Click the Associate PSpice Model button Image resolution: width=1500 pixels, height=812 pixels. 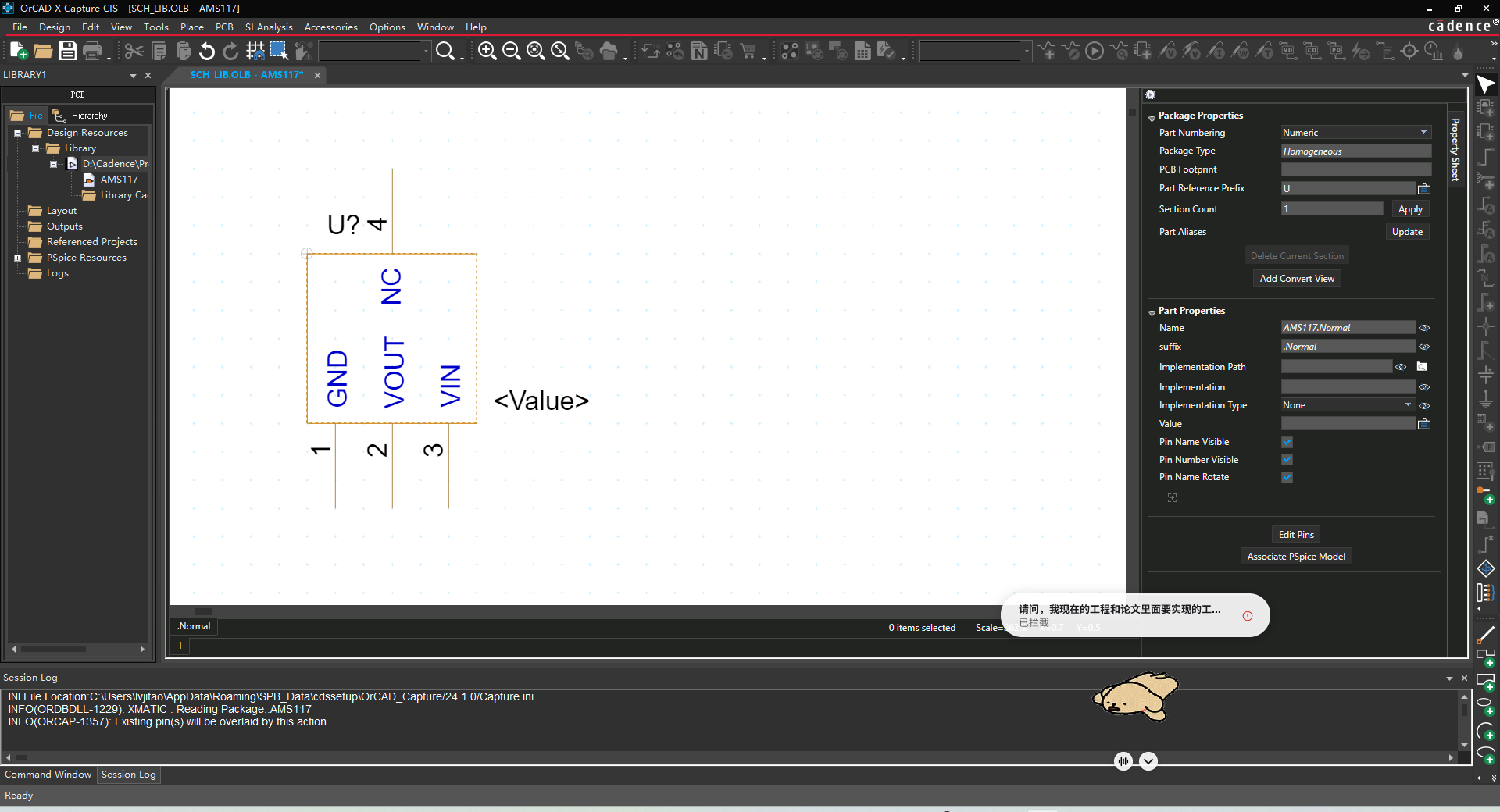[x=1296, y=557]
